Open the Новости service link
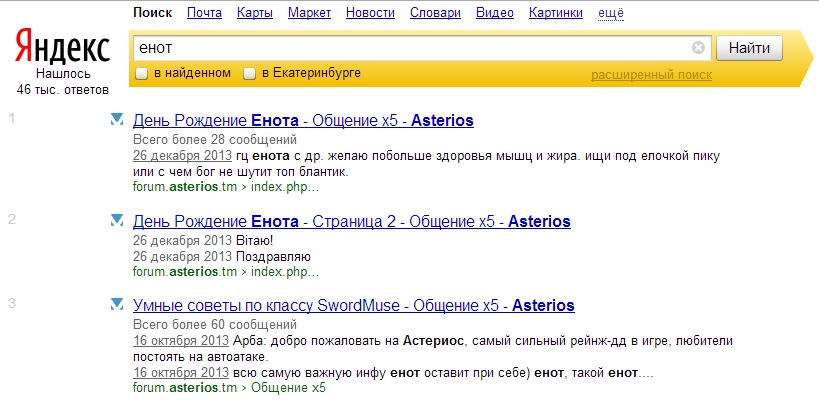 (x=370, y=13)
